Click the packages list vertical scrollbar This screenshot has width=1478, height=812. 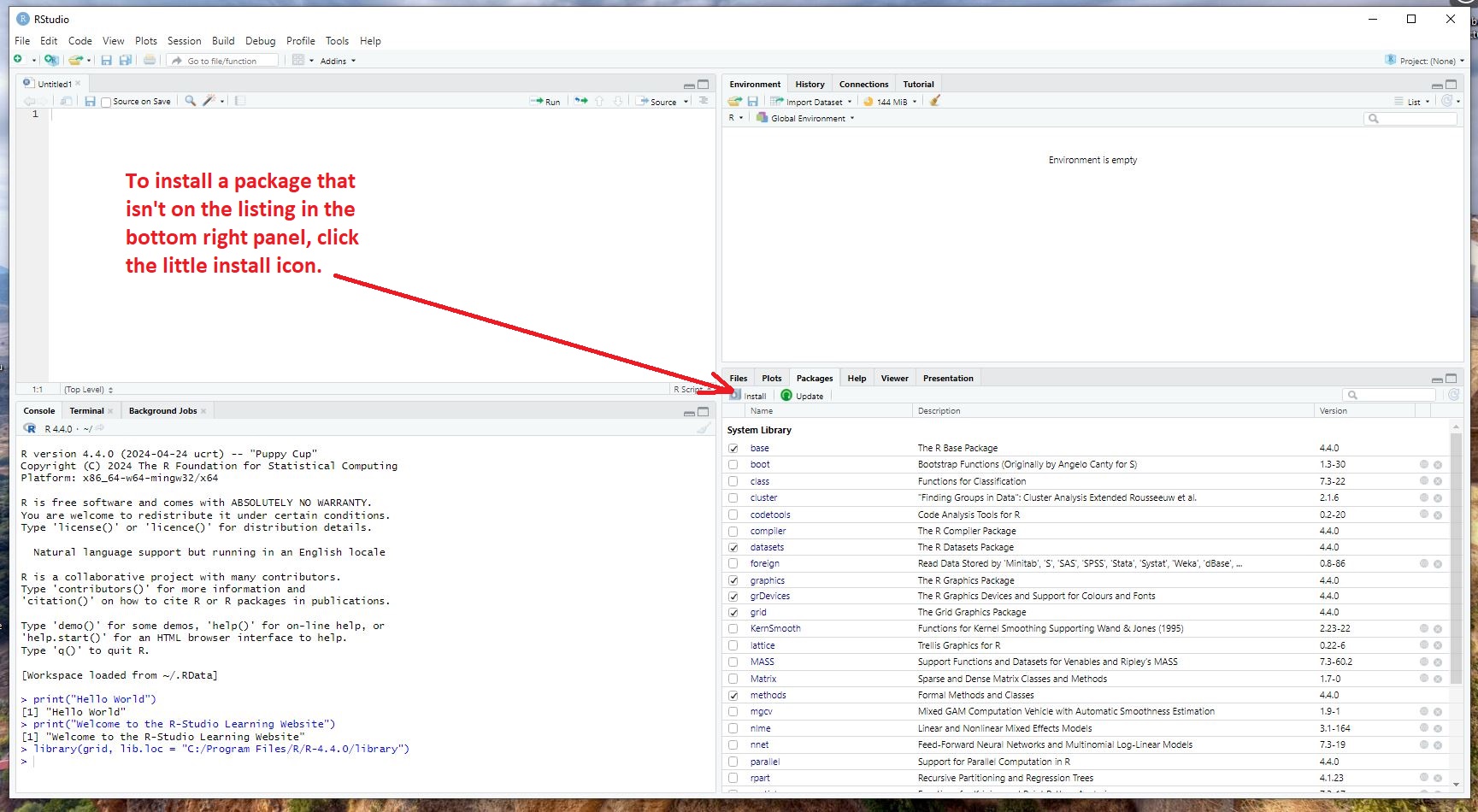(x=1456, y=598)
